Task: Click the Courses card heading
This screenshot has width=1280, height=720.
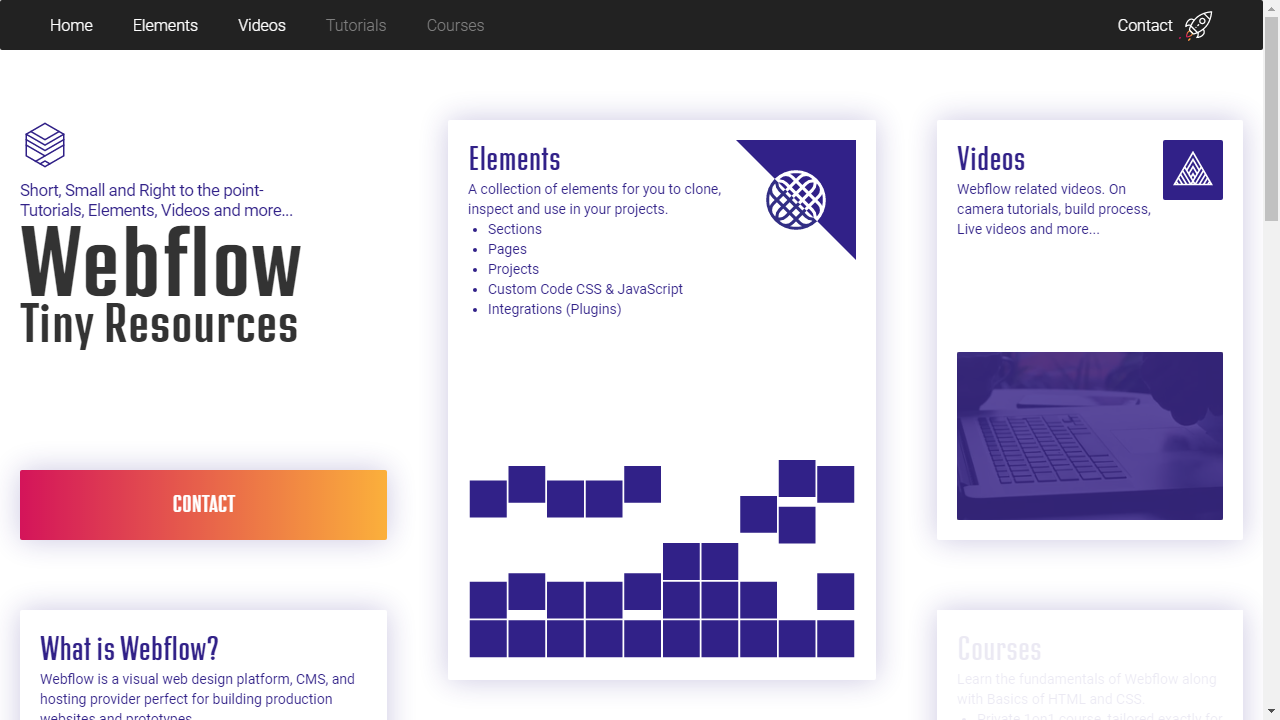Action: click(x=999, y=649)
